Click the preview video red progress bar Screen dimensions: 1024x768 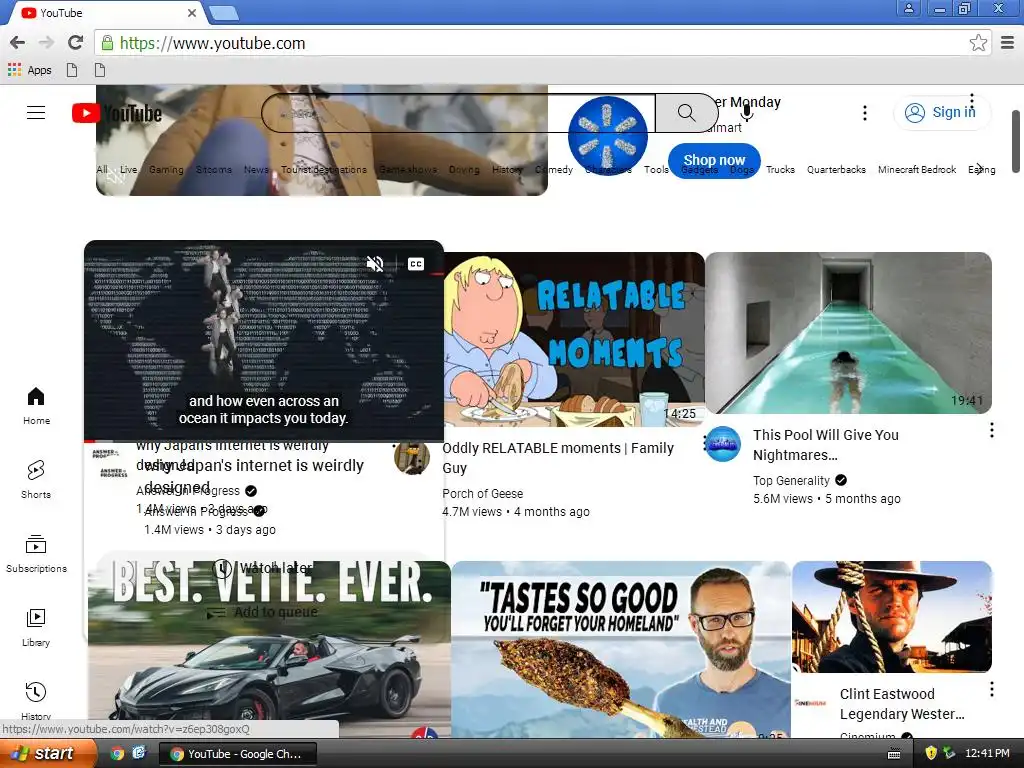pos(264,441)
